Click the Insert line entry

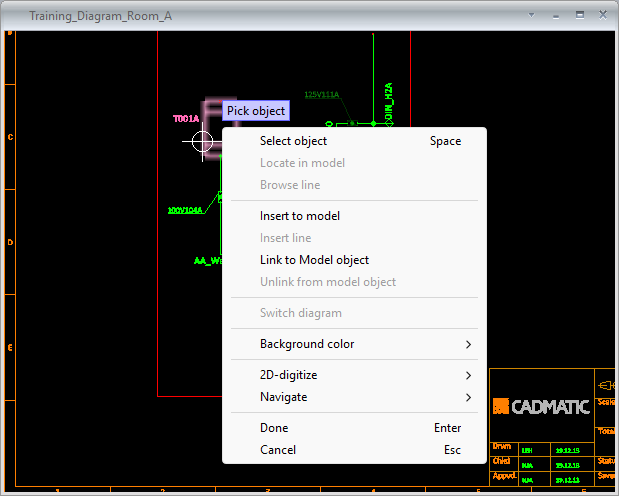pos(285,238)
